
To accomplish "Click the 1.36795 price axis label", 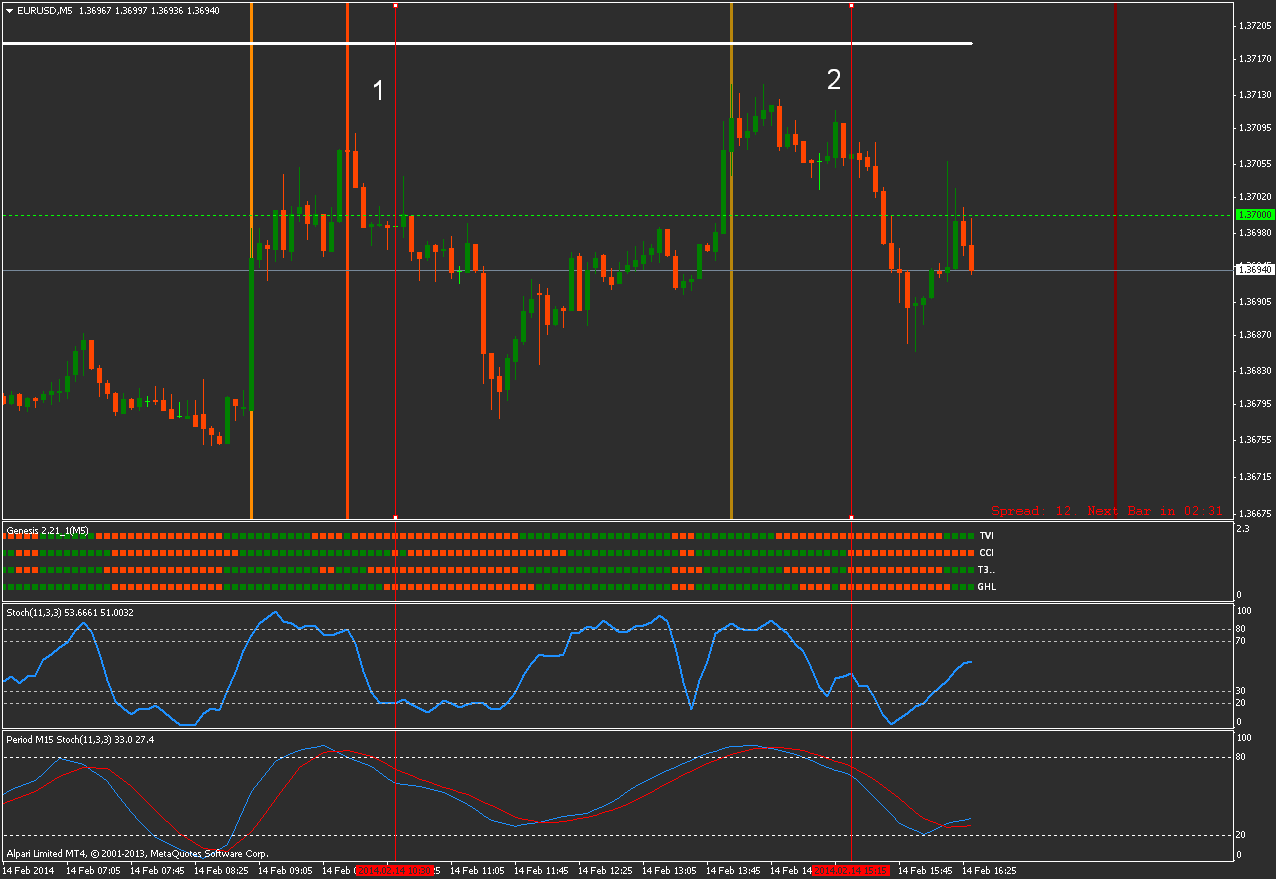I will (x=1254, y=405).
